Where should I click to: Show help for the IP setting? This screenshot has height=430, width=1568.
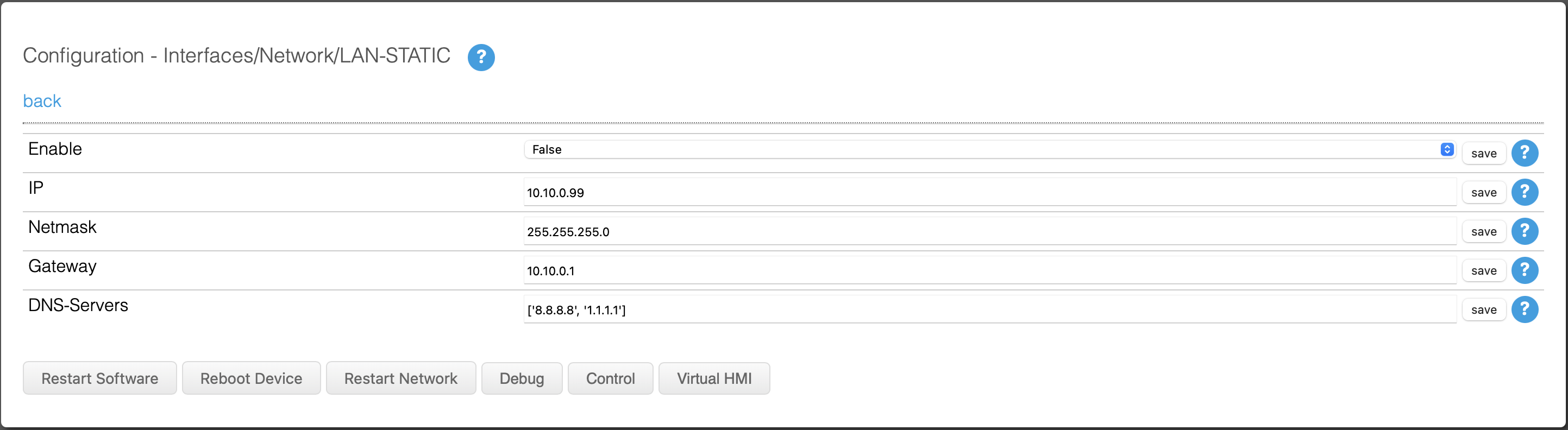pyautogui.click(x=1524, y=192)
